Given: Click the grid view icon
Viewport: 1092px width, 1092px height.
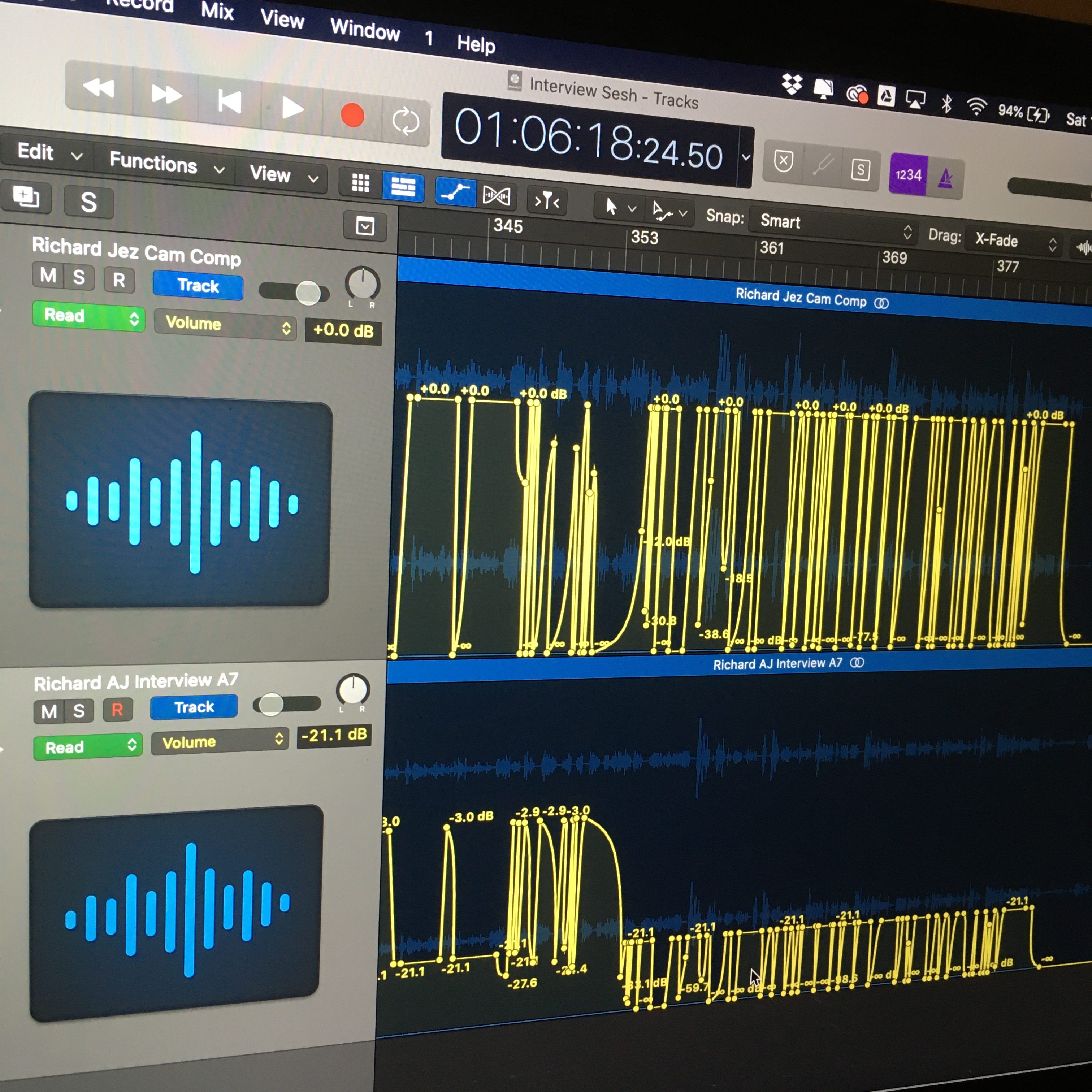Looking at the screenshot, I should [x=361, y=183].
